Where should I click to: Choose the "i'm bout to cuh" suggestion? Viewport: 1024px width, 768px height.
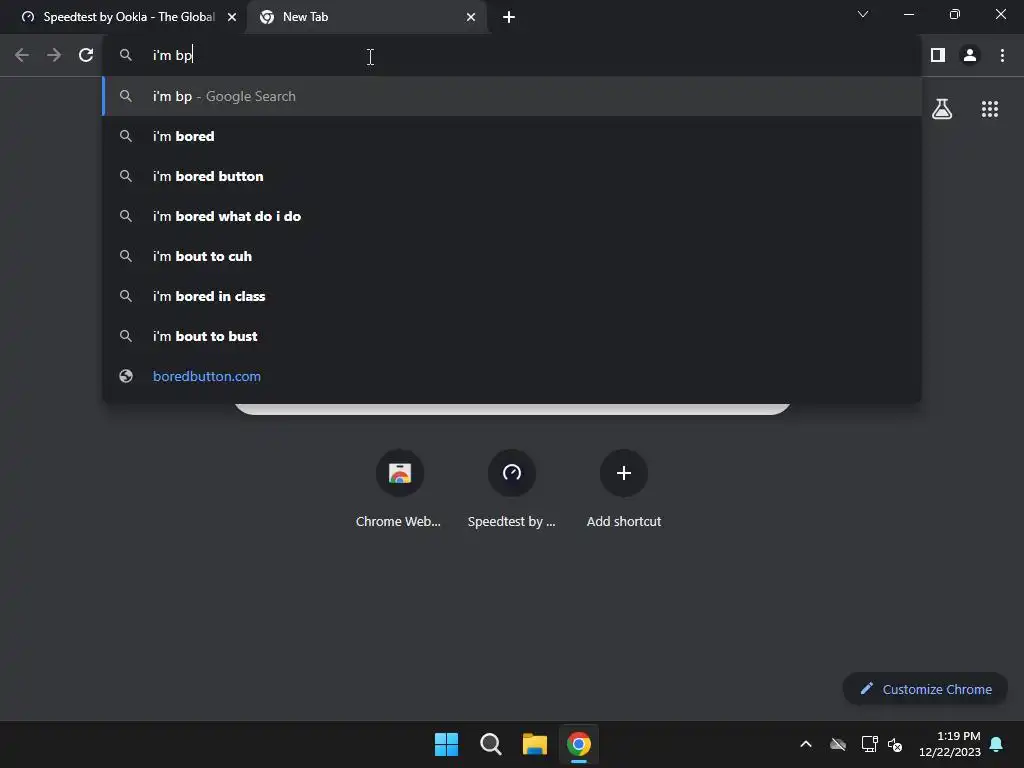click(x=512, y=256)
